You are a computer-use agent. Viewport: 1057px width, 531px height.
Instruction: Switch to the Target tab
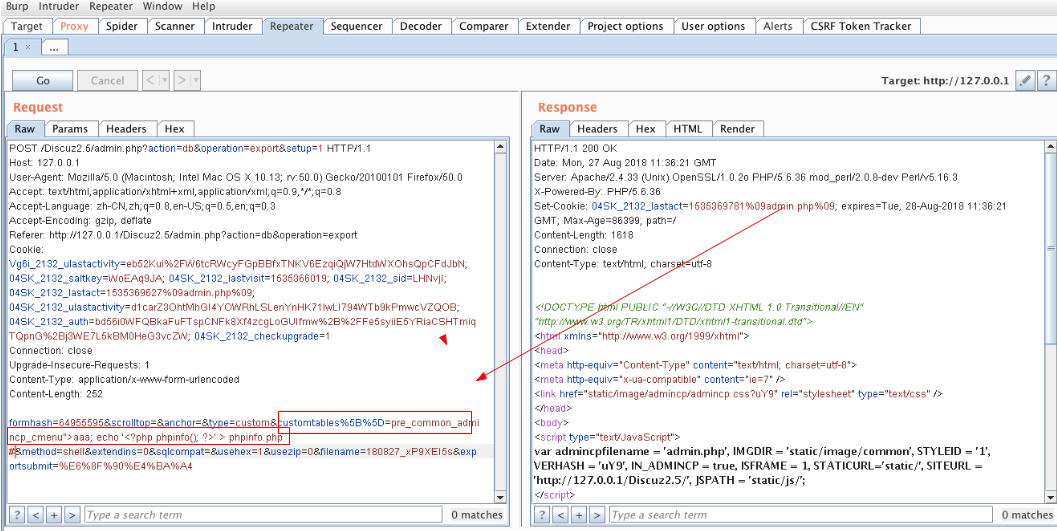click(x=27, y=26)
